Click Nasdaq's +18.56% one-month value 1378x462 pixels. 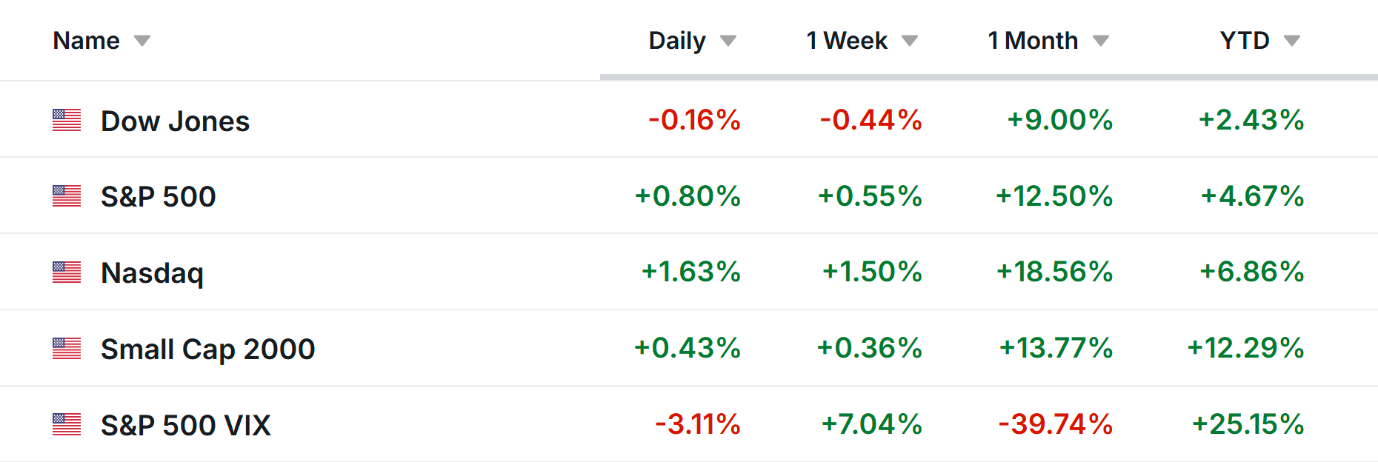1054,273
